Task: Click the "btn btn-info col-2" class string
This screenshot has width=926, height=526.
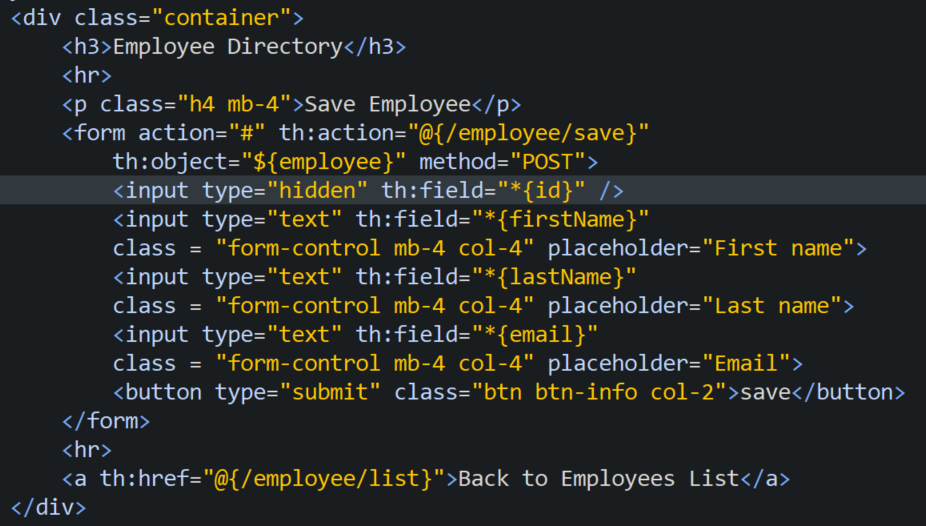Action: pyautogui.click(x=599, y=393)
